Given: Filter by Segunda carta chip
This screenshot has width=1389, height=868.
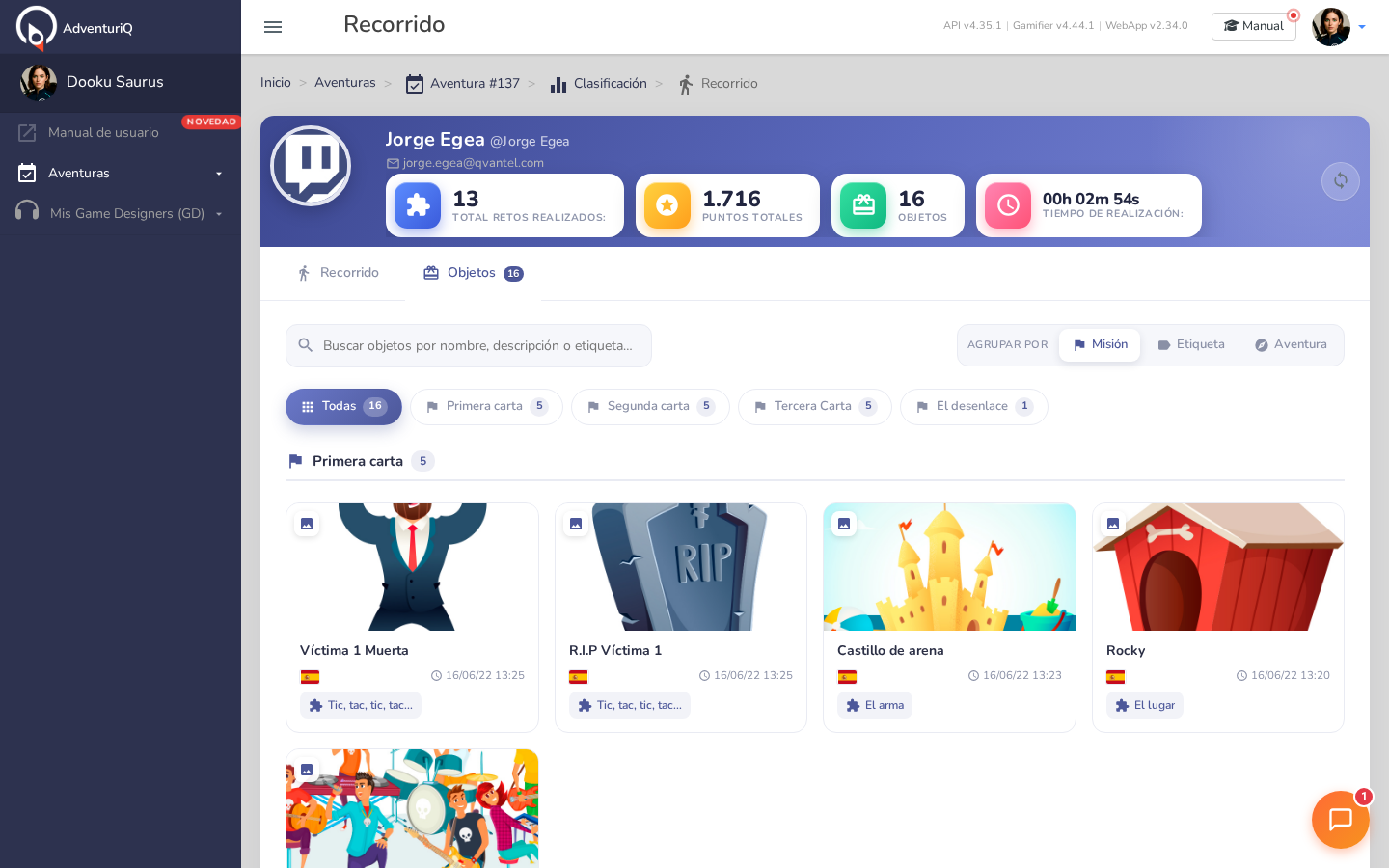Looking at the screenshot, I should coord(650,407).
